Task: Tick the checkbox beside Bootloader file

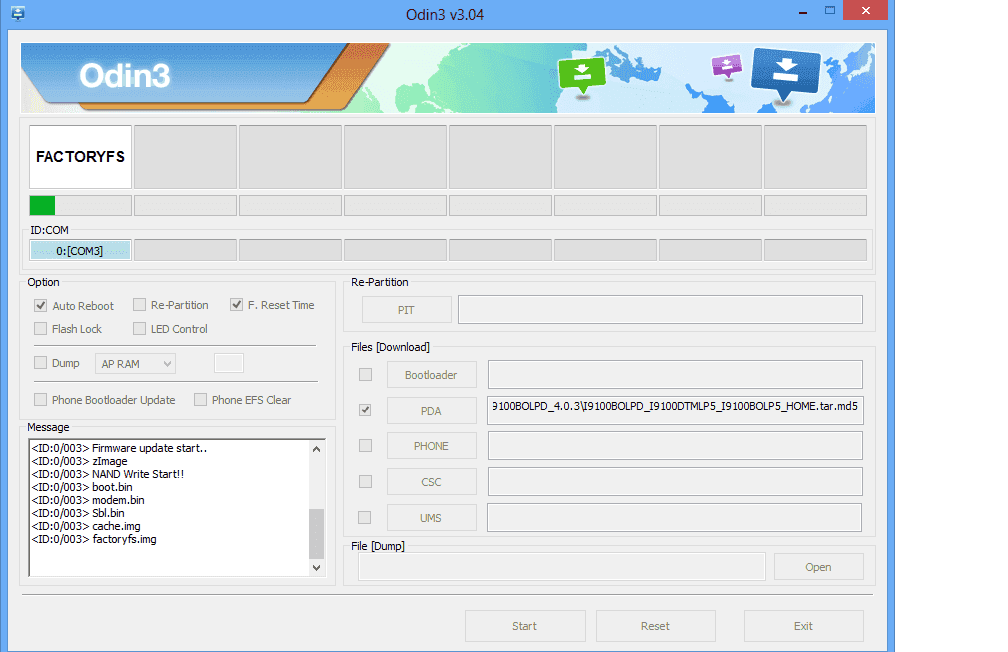Action: [365, 374]
